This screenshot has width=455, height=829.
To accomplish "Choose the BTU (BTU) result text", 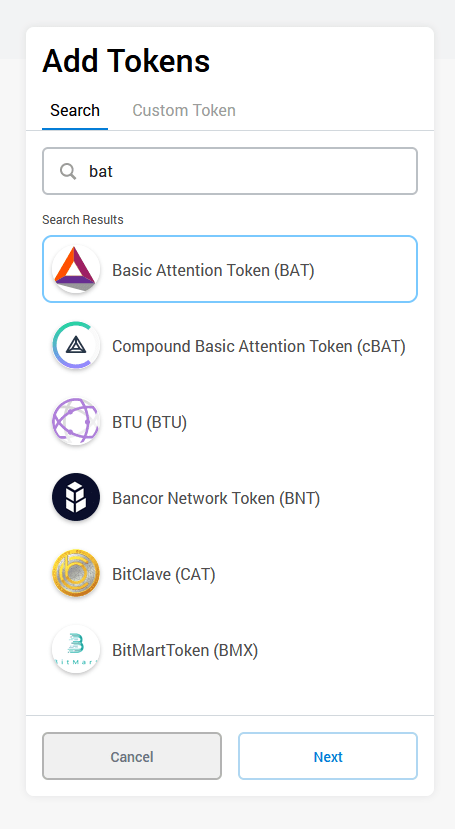I will (x=150, y=422).
